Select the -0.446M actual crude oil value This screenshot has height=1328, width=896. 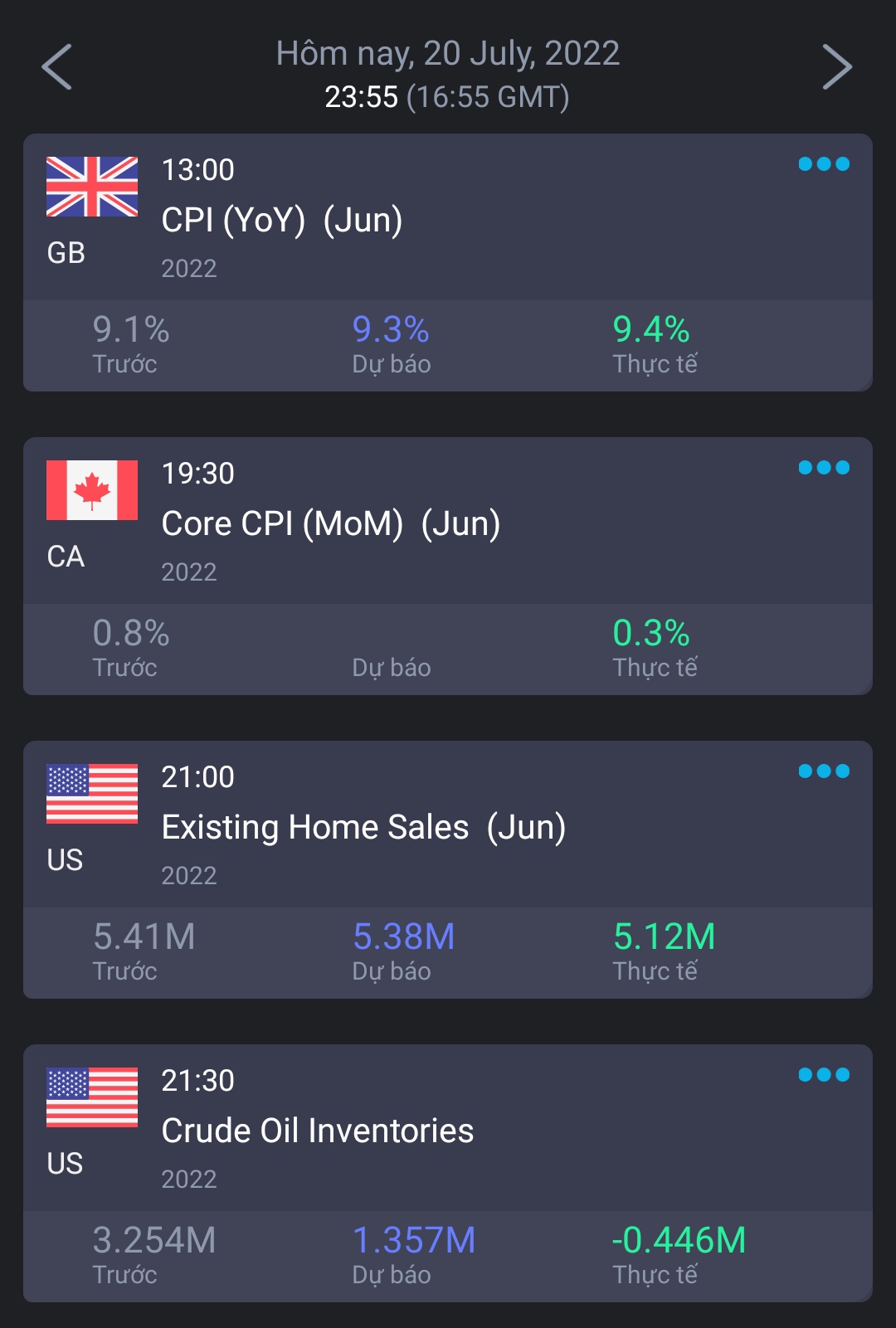[679, 1241]
